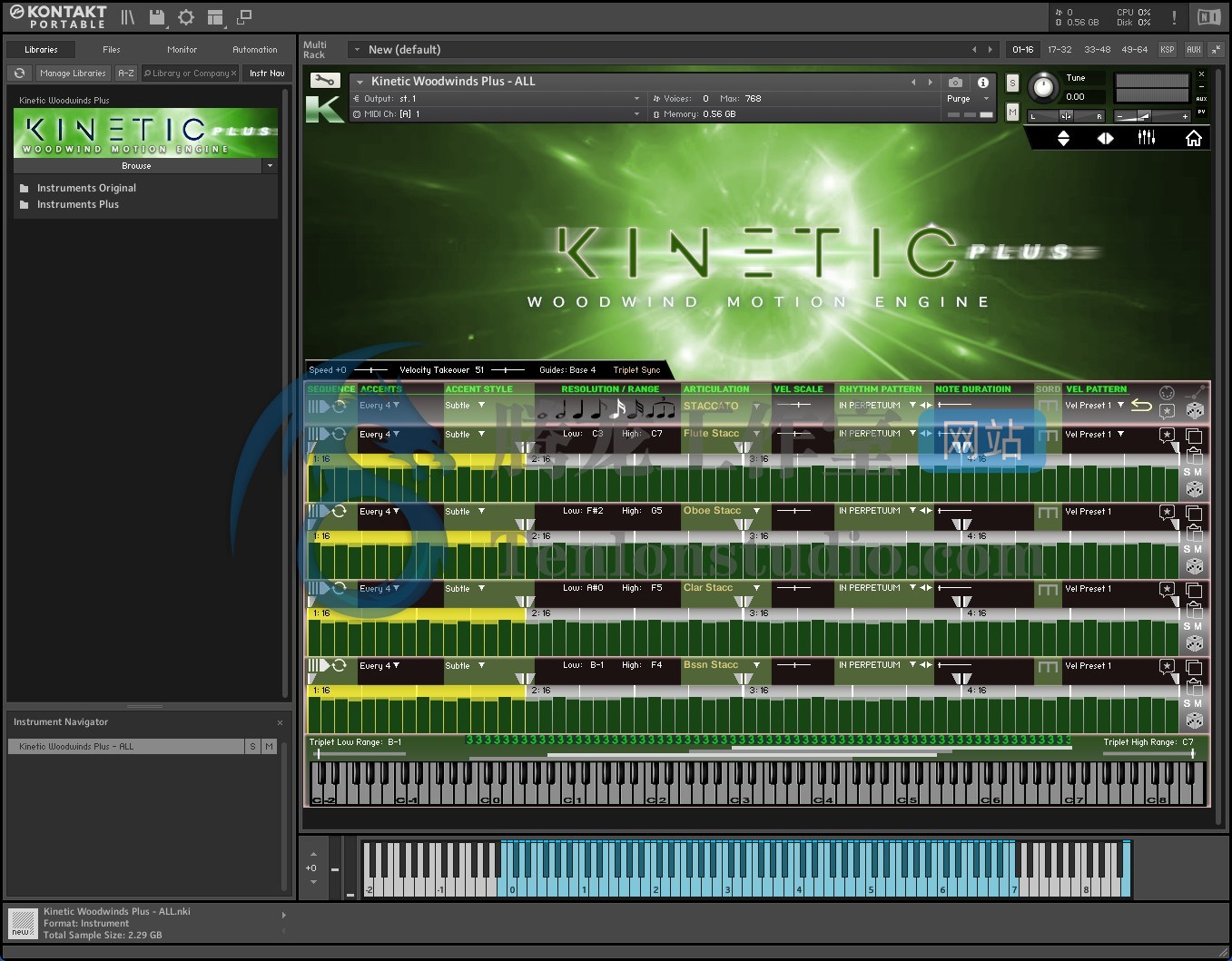Open the workspace layout icon

tap(215, 17)
